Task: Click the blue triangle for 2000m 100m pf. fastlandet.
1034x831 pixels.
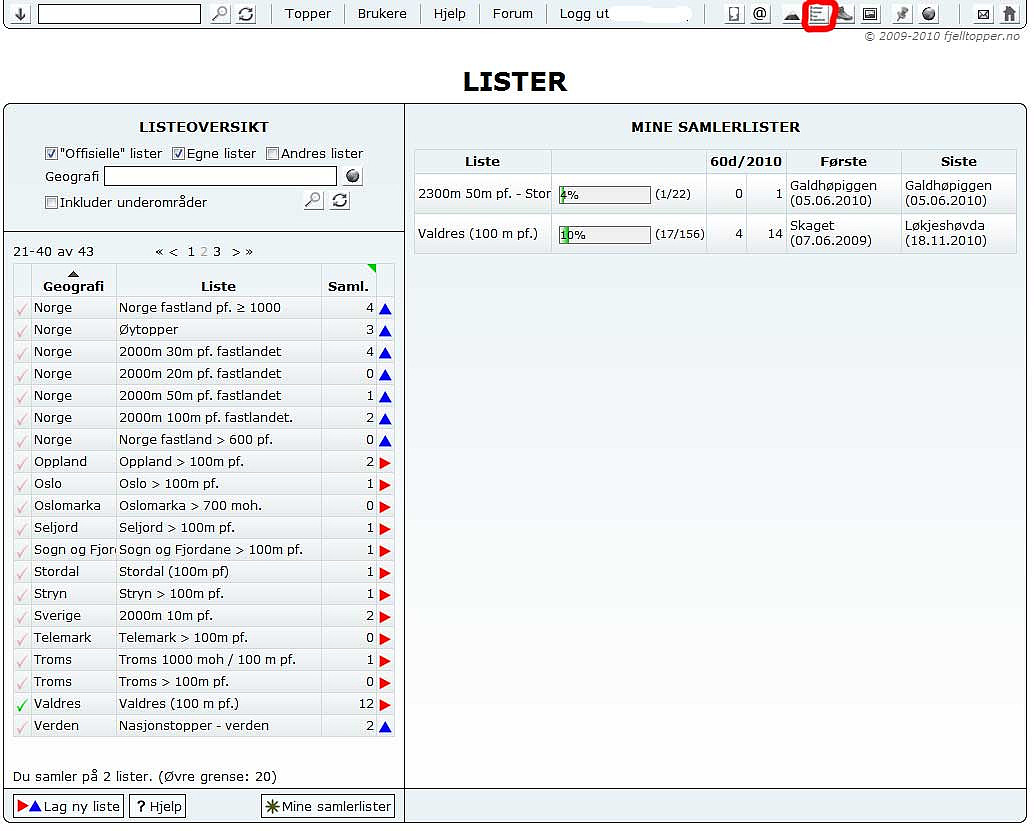Action: point(386,419)
